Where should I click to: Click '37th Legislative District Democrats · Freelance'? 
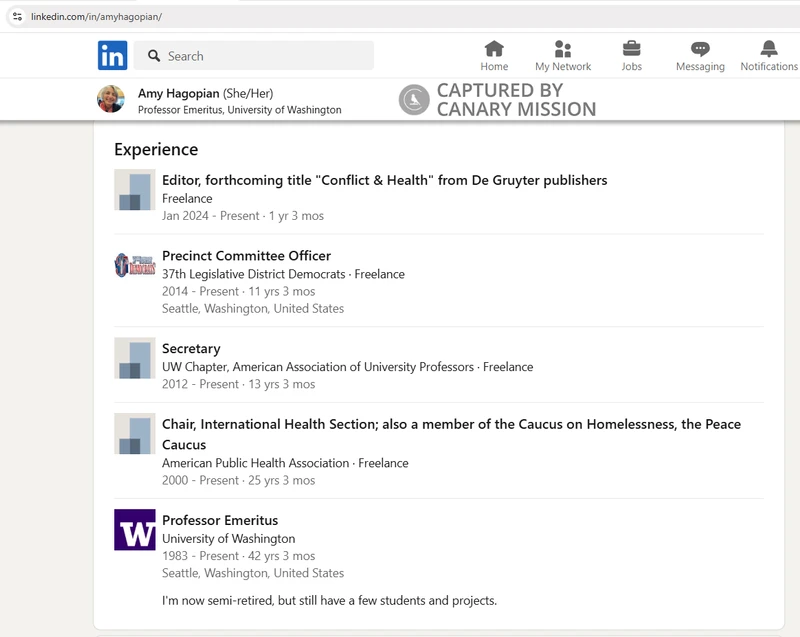283,274
